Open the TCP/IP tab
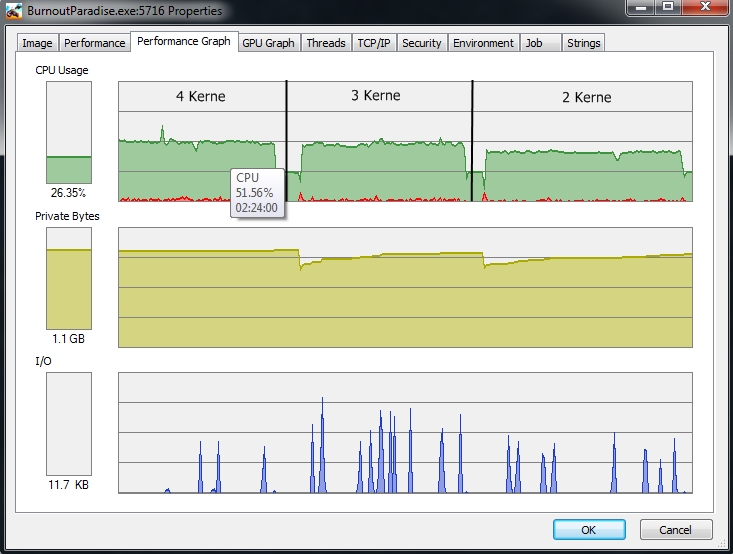The image size is (733, 554). tap(374, 43)
